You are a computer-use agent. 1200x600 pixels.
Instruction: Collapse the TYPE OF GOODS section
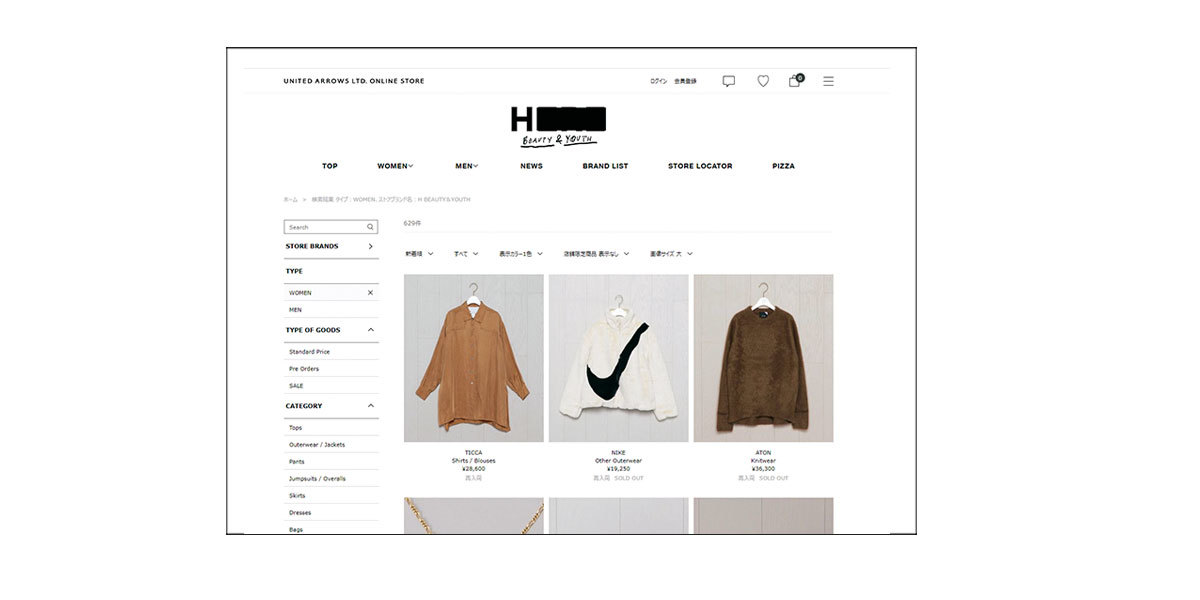pos(370,330)
